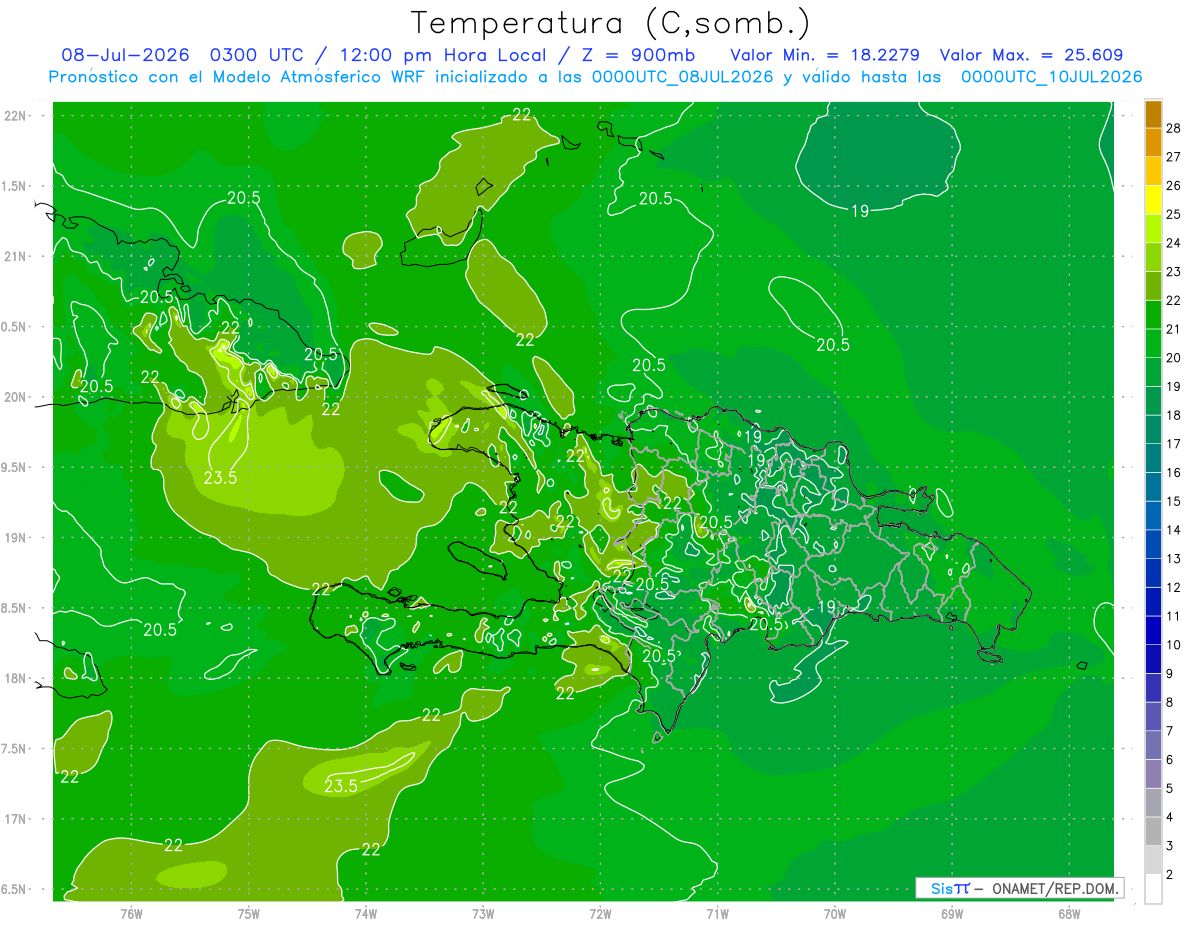Click 'Valor Max. = 25.609' readout

[x=1031, y=55]
